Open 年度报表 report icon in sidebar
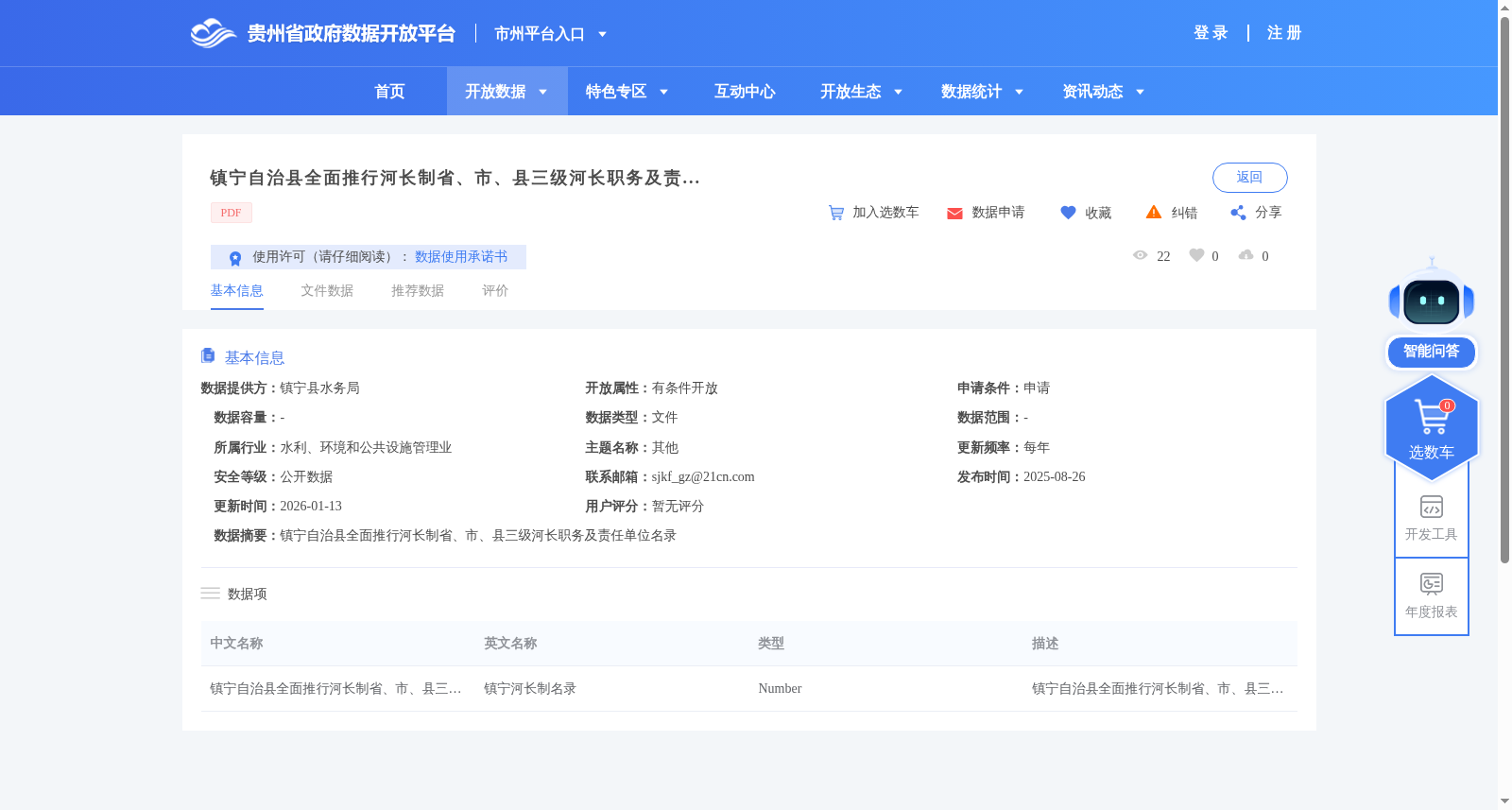The image size is (1512, 810). click(1432, 583)
